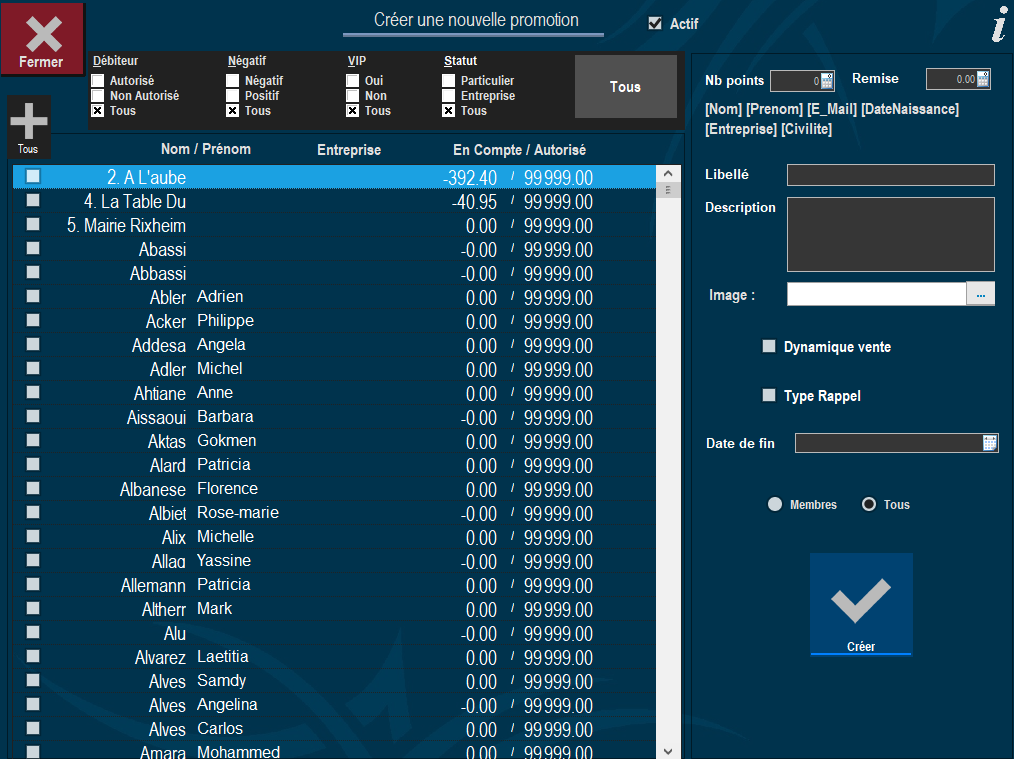Viewport: 1014px width, 759px height.
Task: Check the Type Rappel option
Action: tap(769, 395)
